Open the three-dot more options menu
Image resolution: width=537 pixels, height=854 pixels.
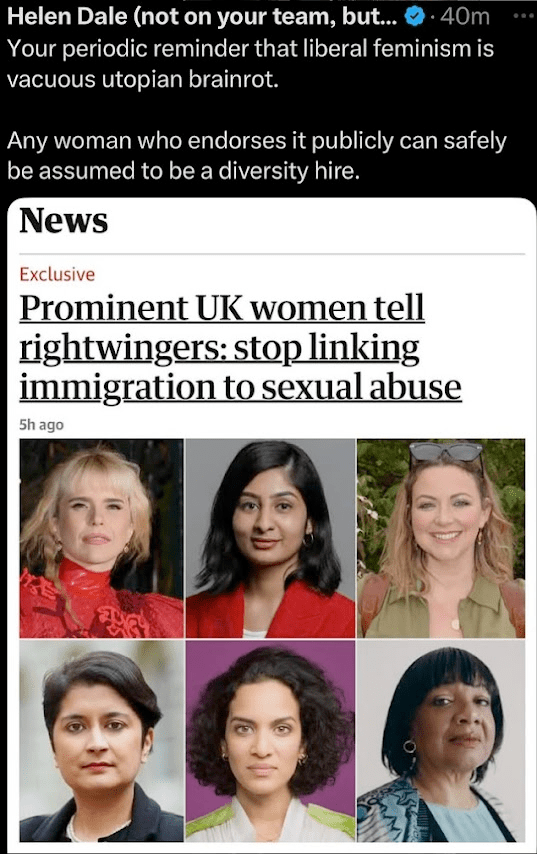click(x=524, y=16)
